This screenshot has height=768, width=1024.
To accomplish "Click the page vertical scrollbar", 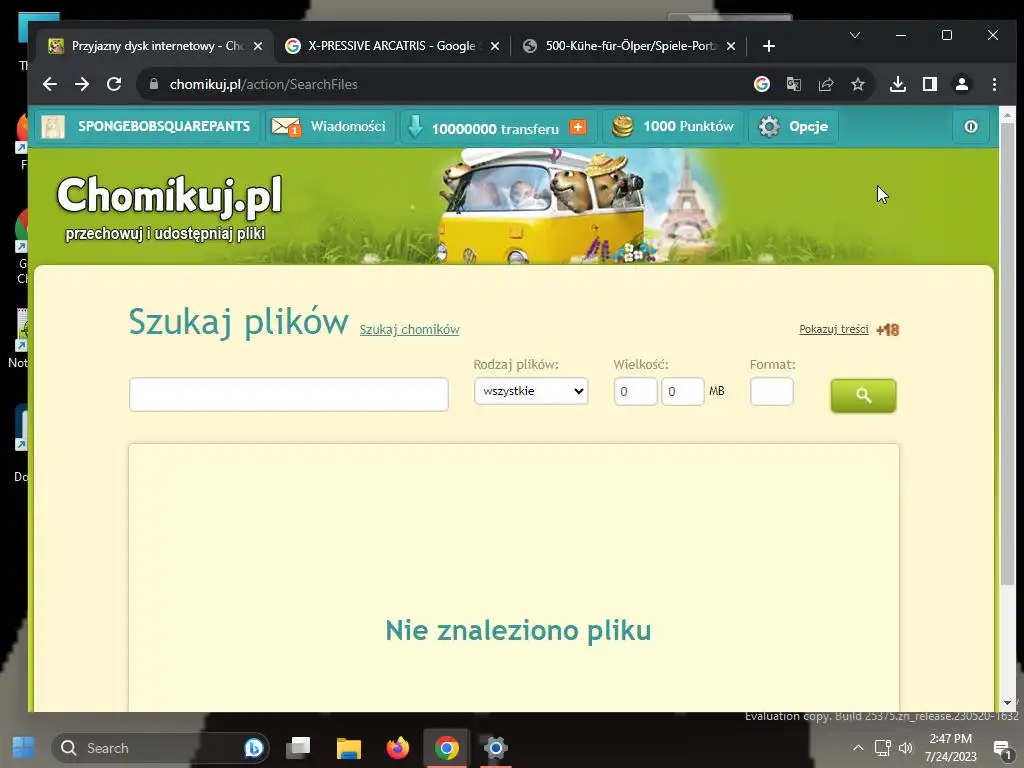I will [x=1007, y=353].
